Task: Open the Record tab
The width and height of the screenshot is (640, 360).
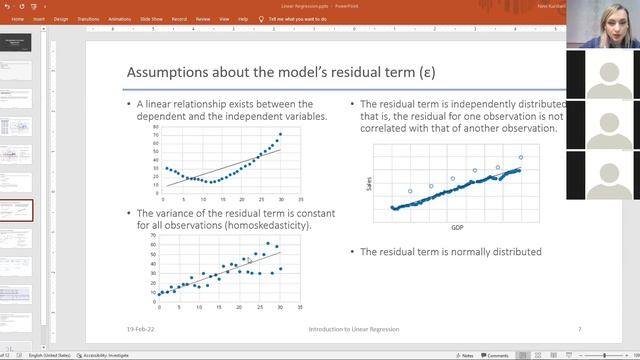Action: pos(179,19)
